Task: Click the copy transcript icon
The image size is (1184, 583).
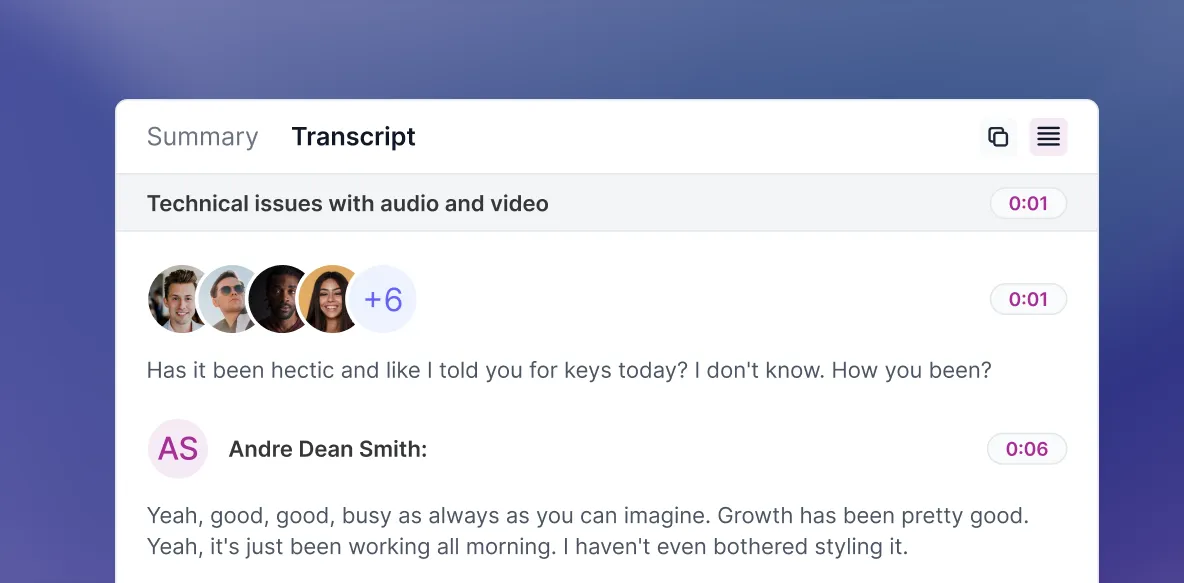Action: click(x=997, y=137)
